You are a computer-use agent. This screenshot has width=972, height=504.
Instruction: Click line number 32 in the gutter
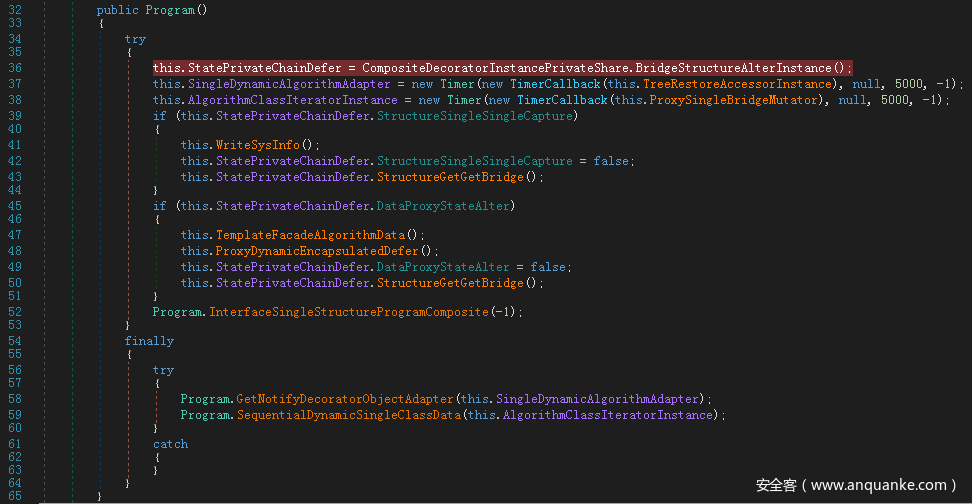15,10
